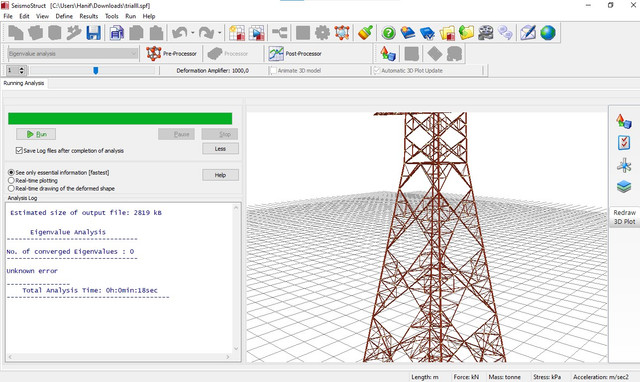Click the stacked layers icon in right panel
The width and height of the screenshot is (640, 382).
pyautogui.click(x=624, y=187)
